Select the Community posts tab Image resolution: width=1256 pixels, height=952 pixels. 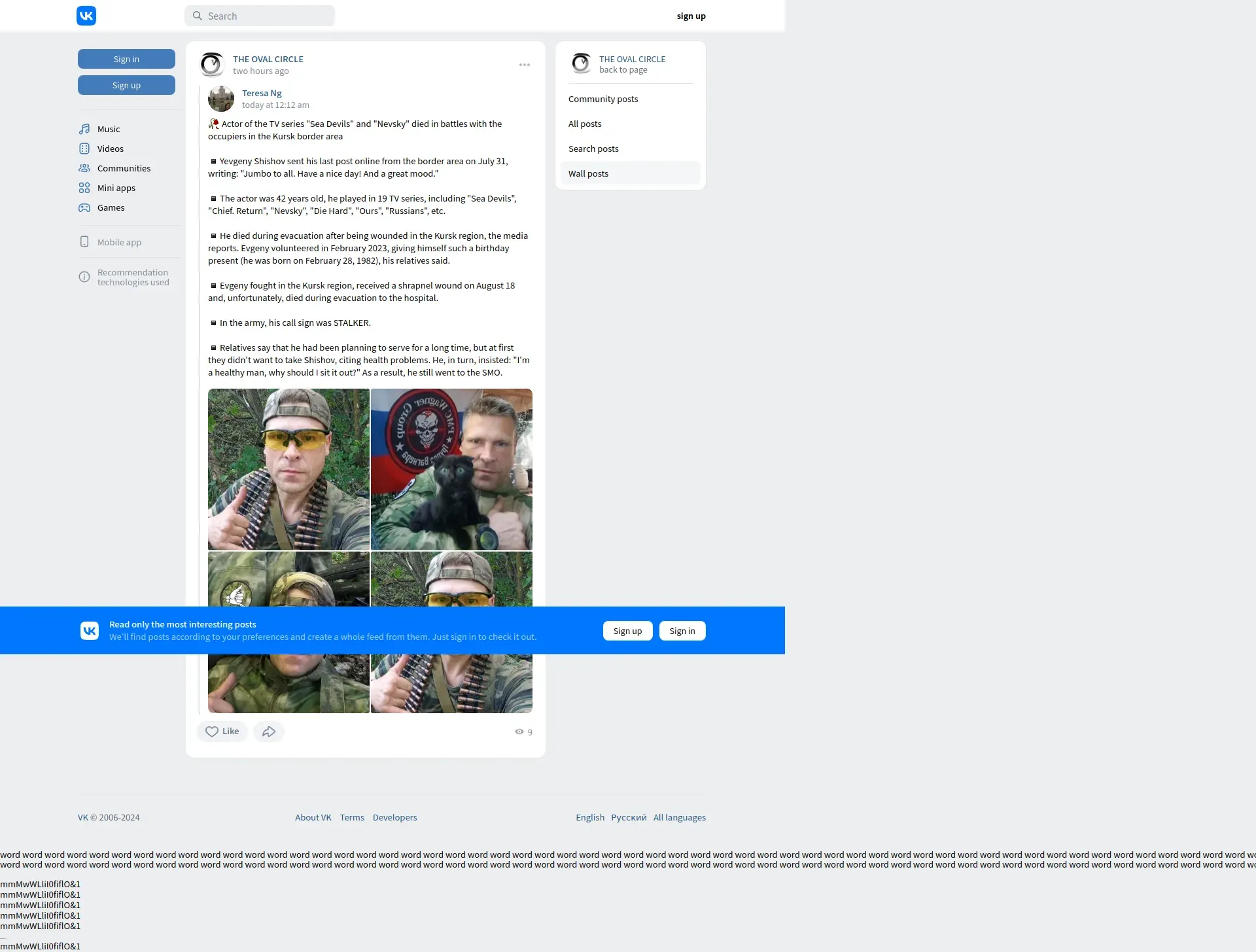(630, 99)
